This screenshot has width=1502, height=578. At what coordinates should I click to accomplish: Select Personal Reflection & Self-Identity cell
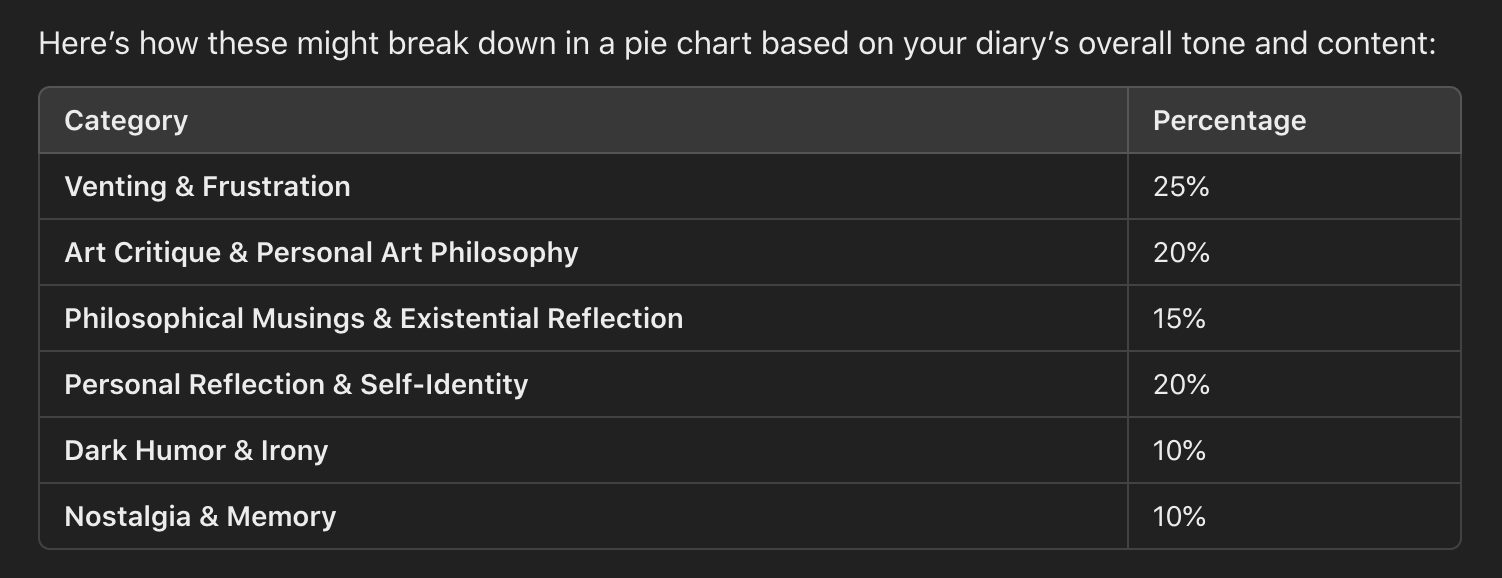pos(583,384)
